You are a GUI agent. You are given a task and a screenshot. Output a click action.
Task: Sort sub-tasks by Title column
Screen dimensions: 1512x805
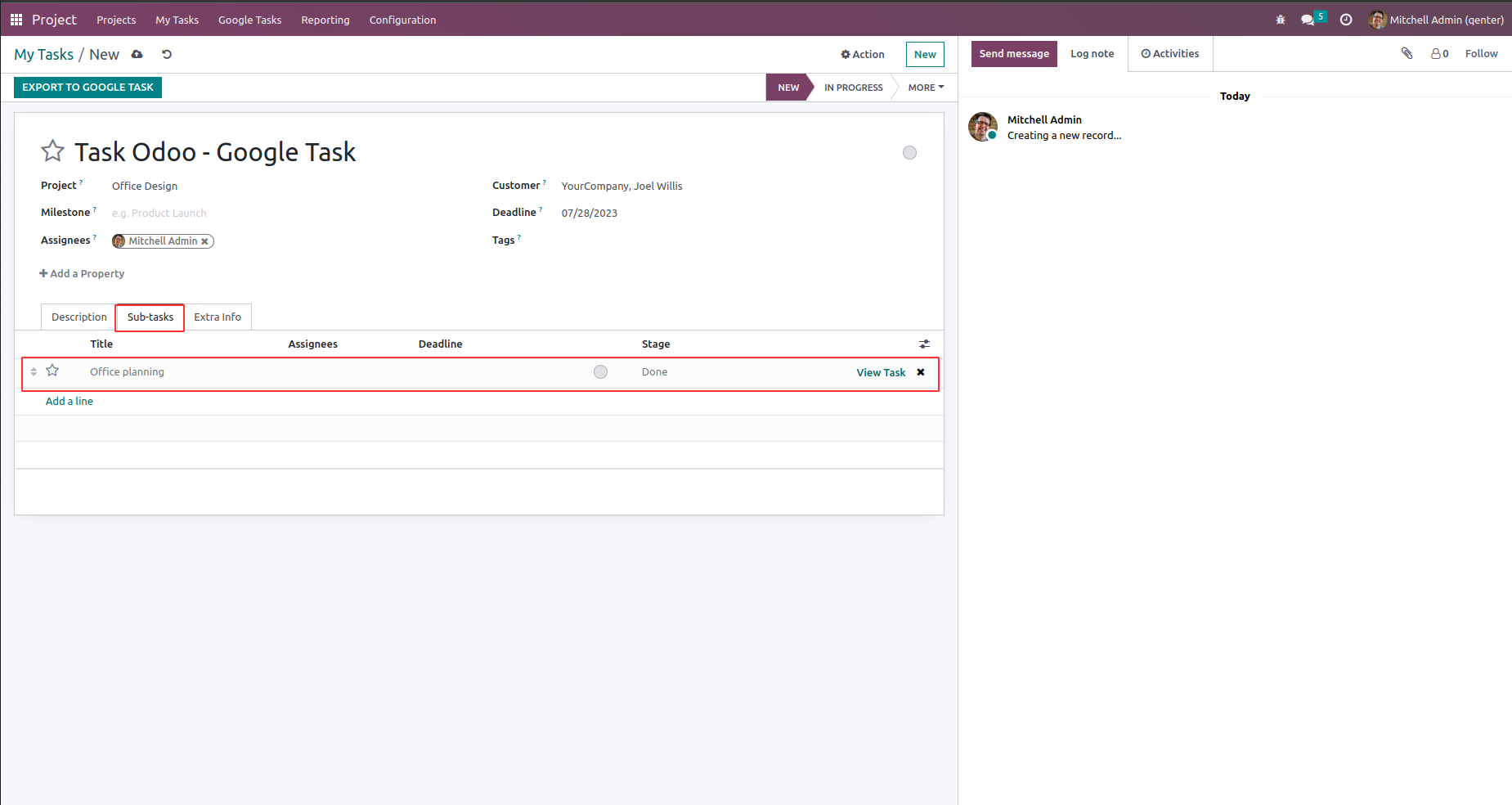(101, 344)
